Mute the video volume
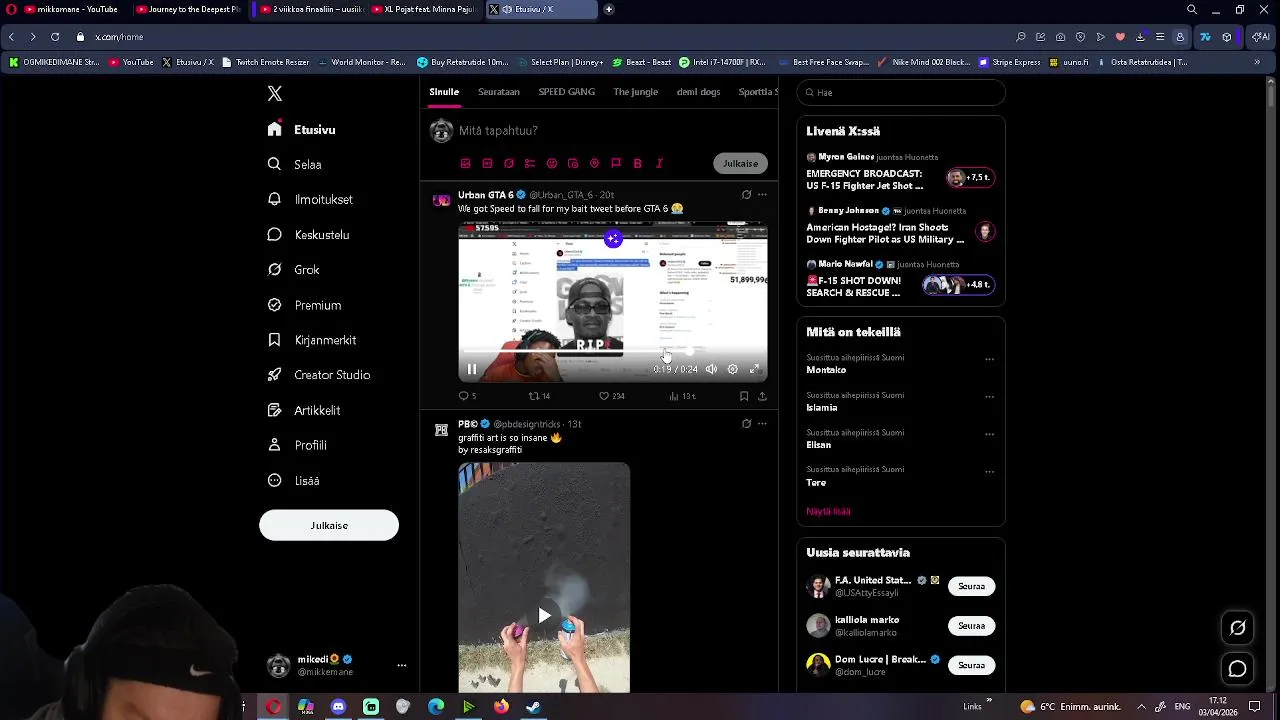The image size is (1280, 720). click(x=711, y=369)
